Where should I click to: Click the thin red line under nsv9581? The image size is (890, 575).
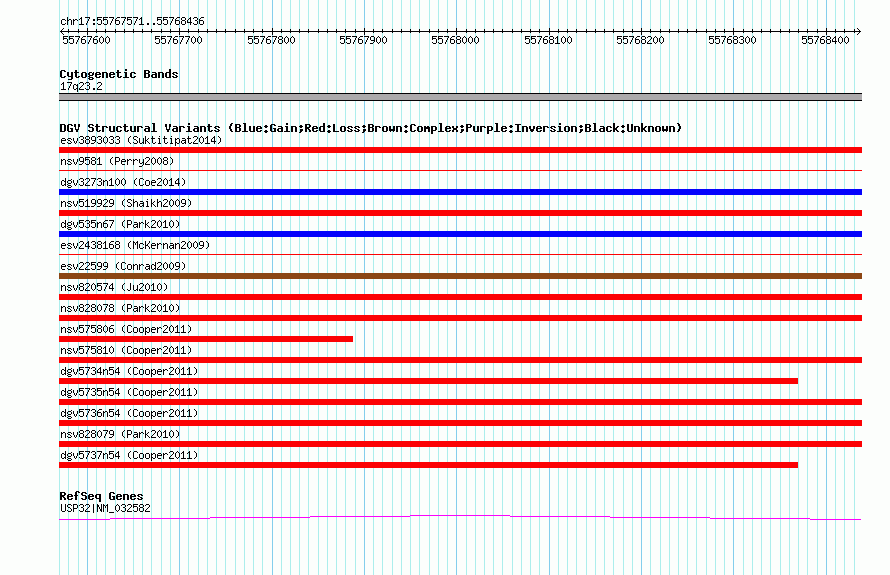pyautogui.click(x=460, y=170)
